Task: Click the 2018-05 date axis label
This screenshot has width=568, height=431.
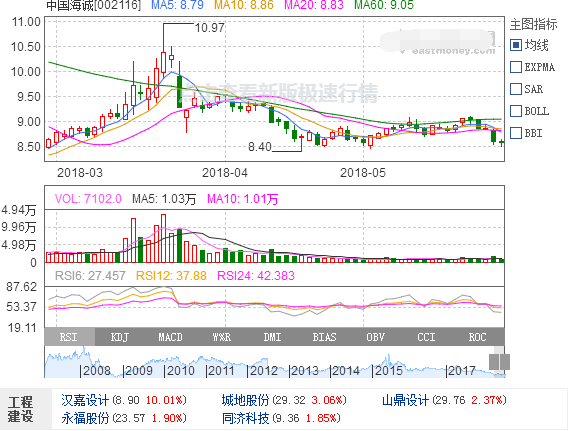Action: (363, 173)
